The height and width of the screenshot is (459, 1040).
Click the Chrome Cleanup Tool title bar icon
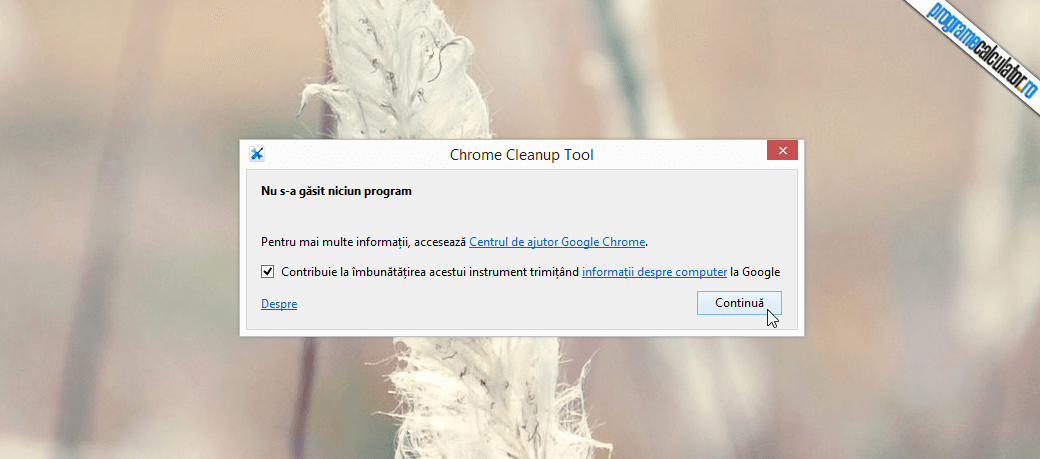click(x=257, y=154)
